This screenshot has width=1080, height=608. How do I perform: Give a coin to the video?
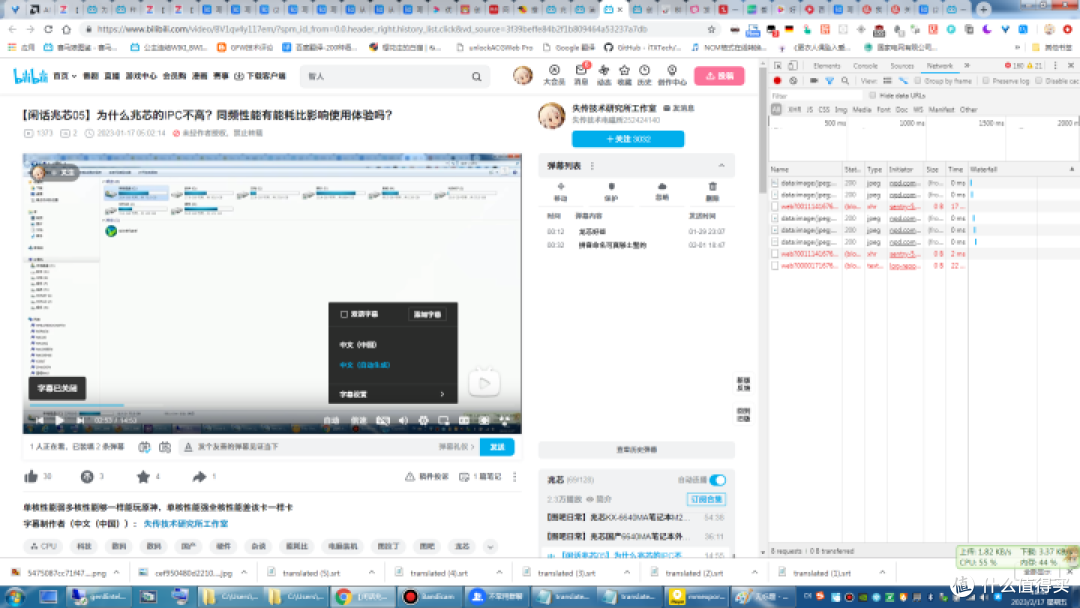click(x=87, y=476)
